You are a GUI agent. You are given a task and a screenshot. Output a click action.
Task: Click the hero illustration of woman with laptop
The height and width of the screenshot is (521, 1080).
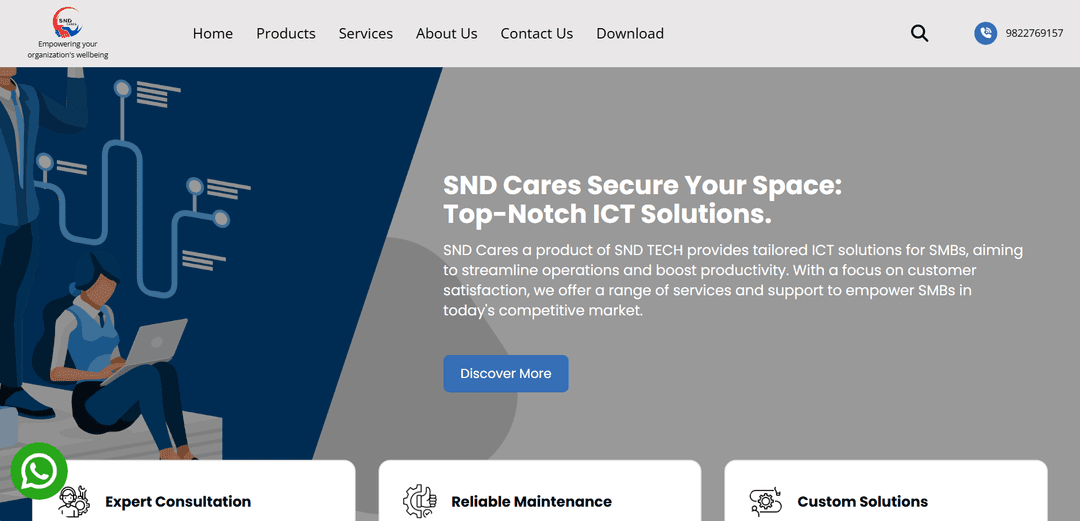tap(121, 356)
